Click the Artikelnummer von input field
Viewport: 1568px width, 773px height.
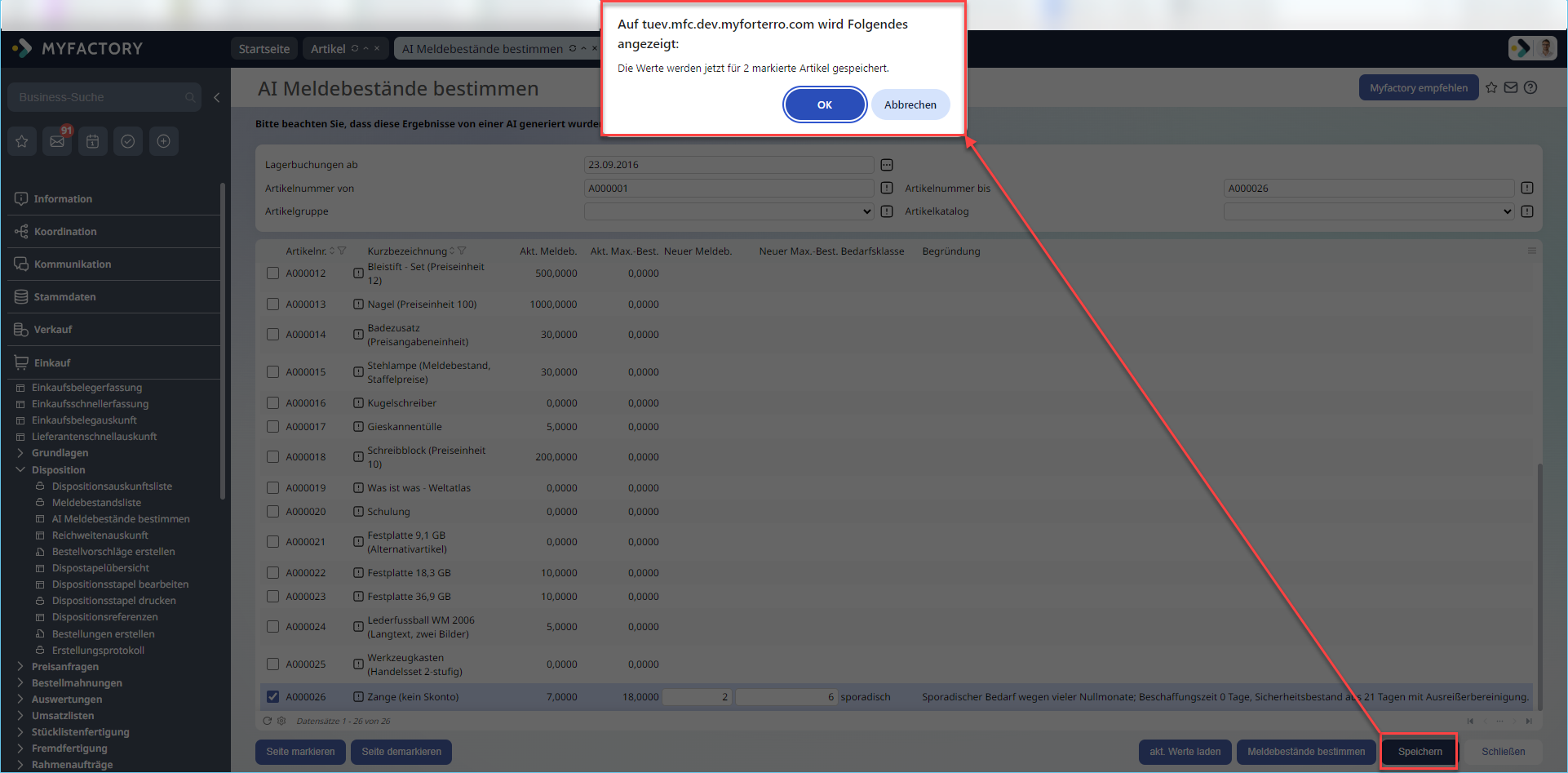[x=729, y=189]
